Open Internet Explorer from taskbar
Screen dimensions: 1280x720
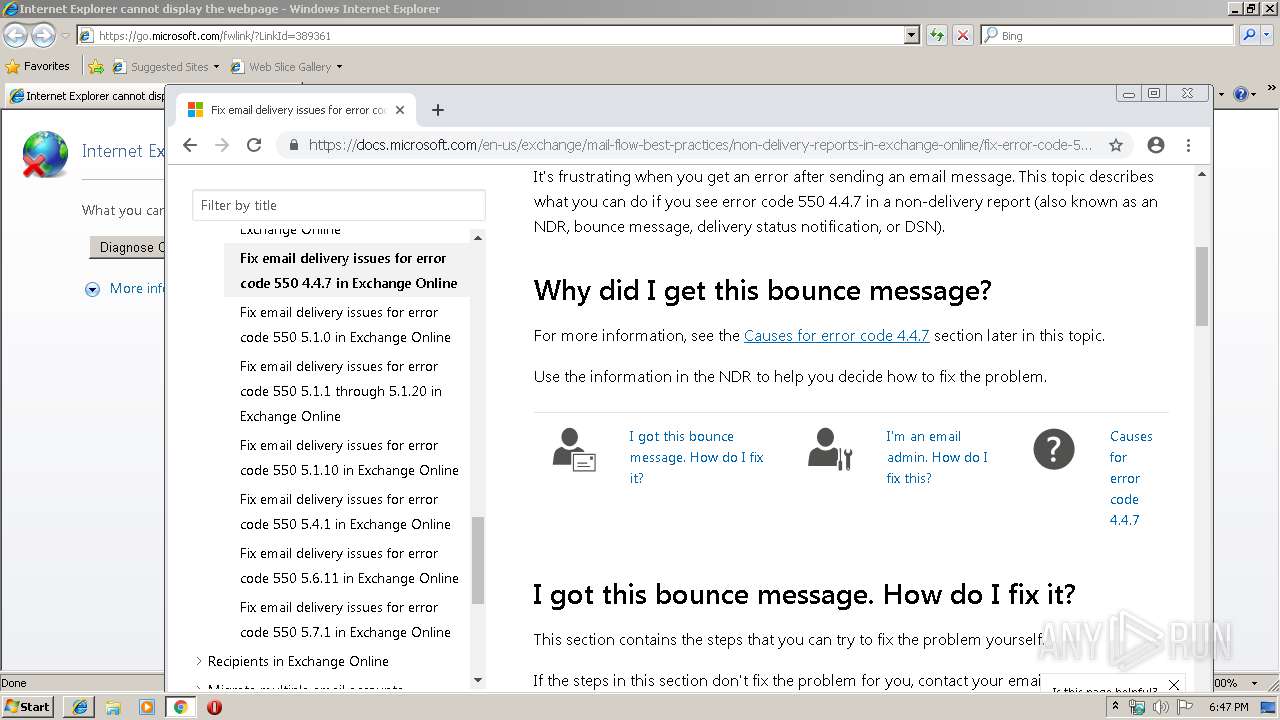point(80,707)
